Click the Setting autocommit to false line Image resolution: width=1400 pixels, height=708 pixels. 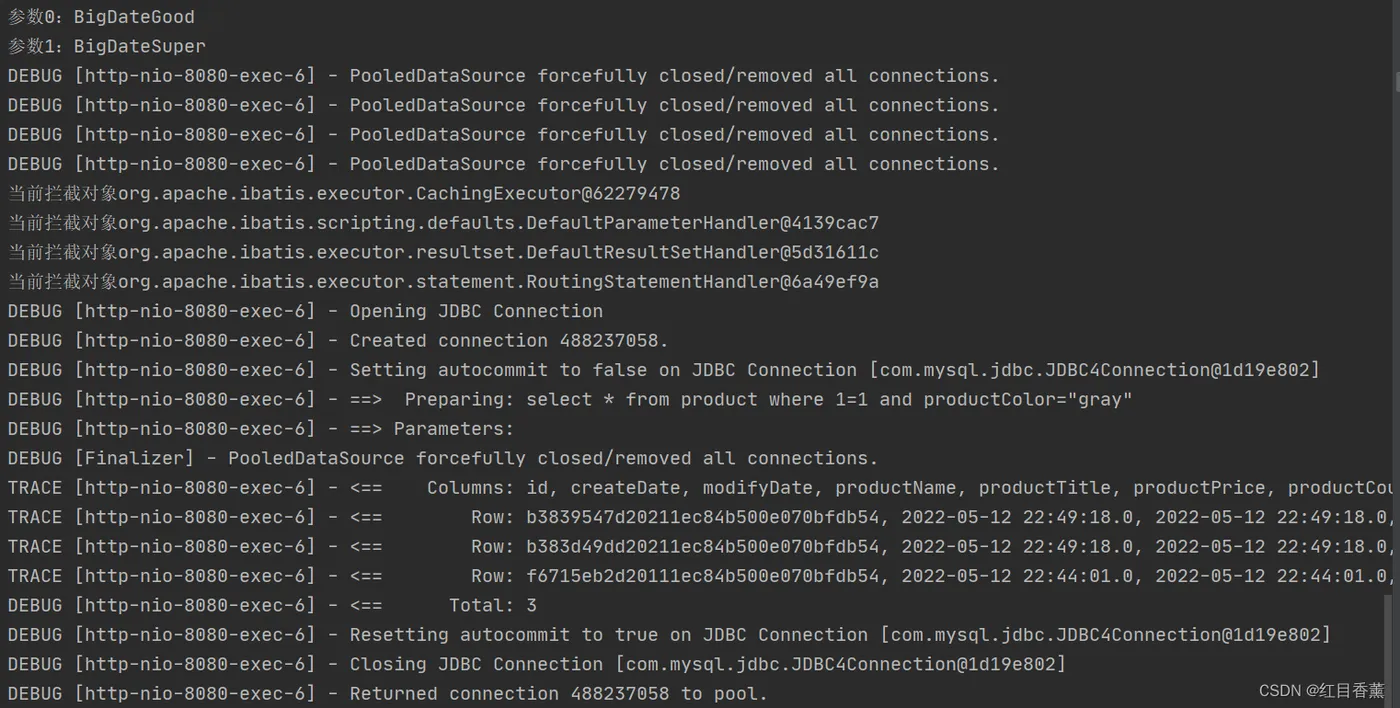pos(664,370)
